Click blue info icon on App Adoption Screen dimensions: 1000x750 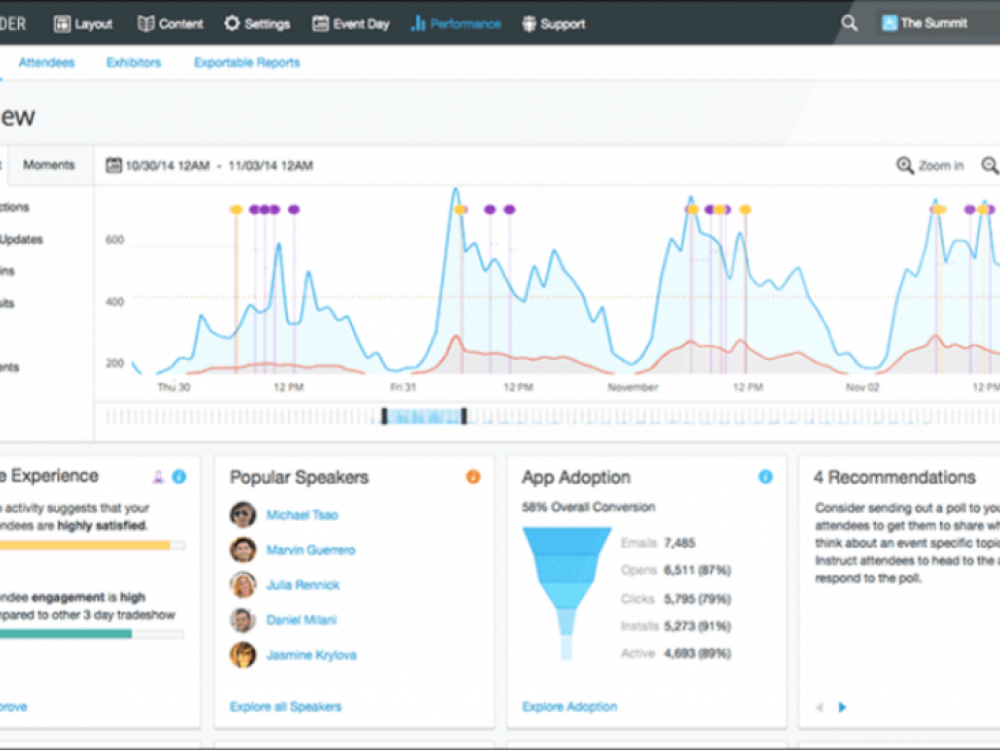pyautogui.click(x=765, y=477)
